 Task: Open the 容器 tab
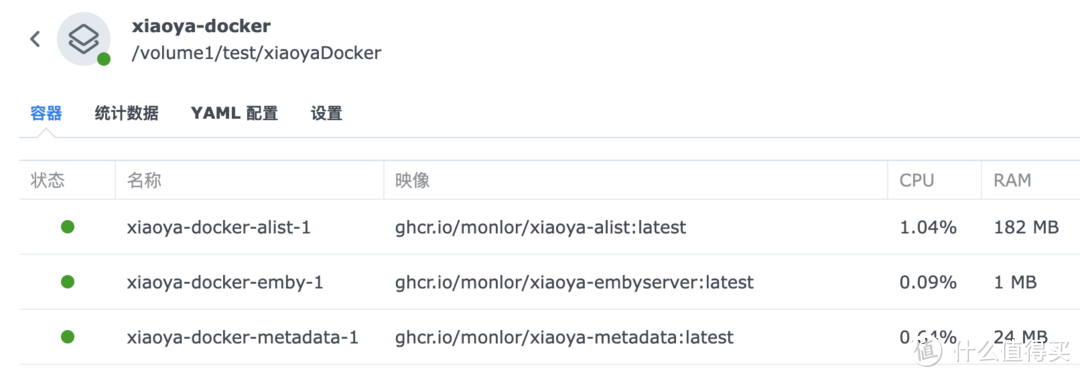46,114
